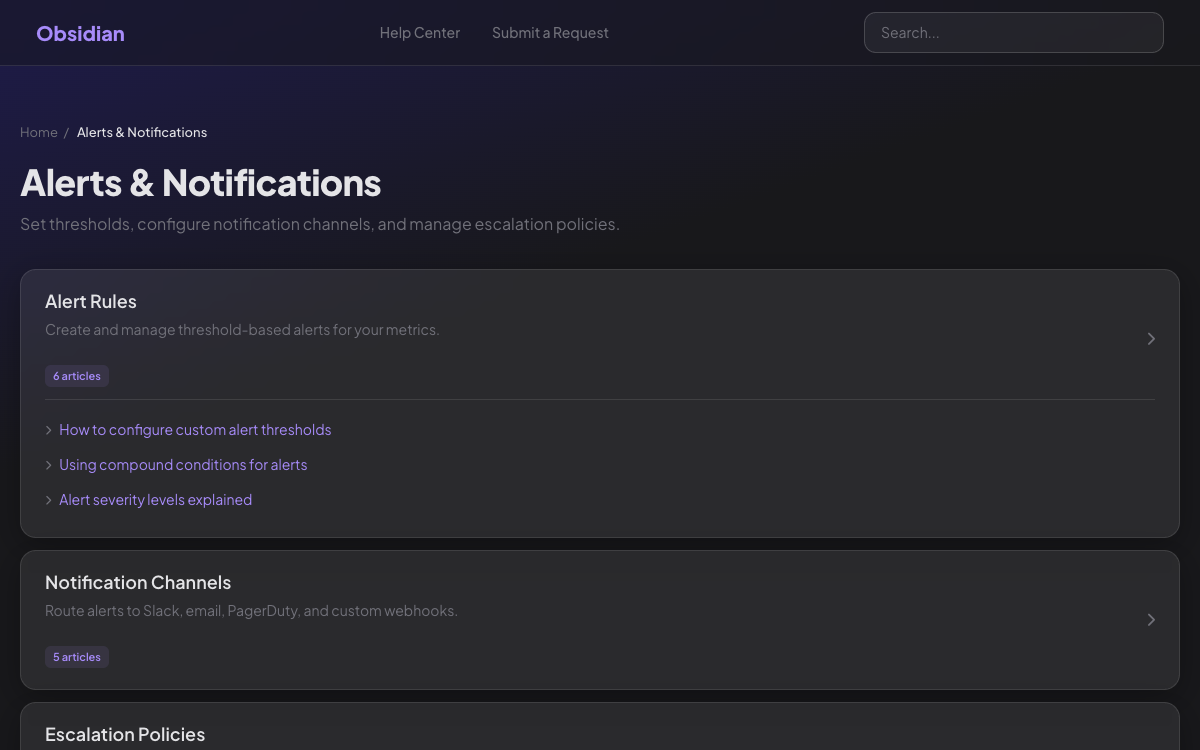1200x750 pixels.
Task: Select the page subtitle about thresholds
Action: 320,224
